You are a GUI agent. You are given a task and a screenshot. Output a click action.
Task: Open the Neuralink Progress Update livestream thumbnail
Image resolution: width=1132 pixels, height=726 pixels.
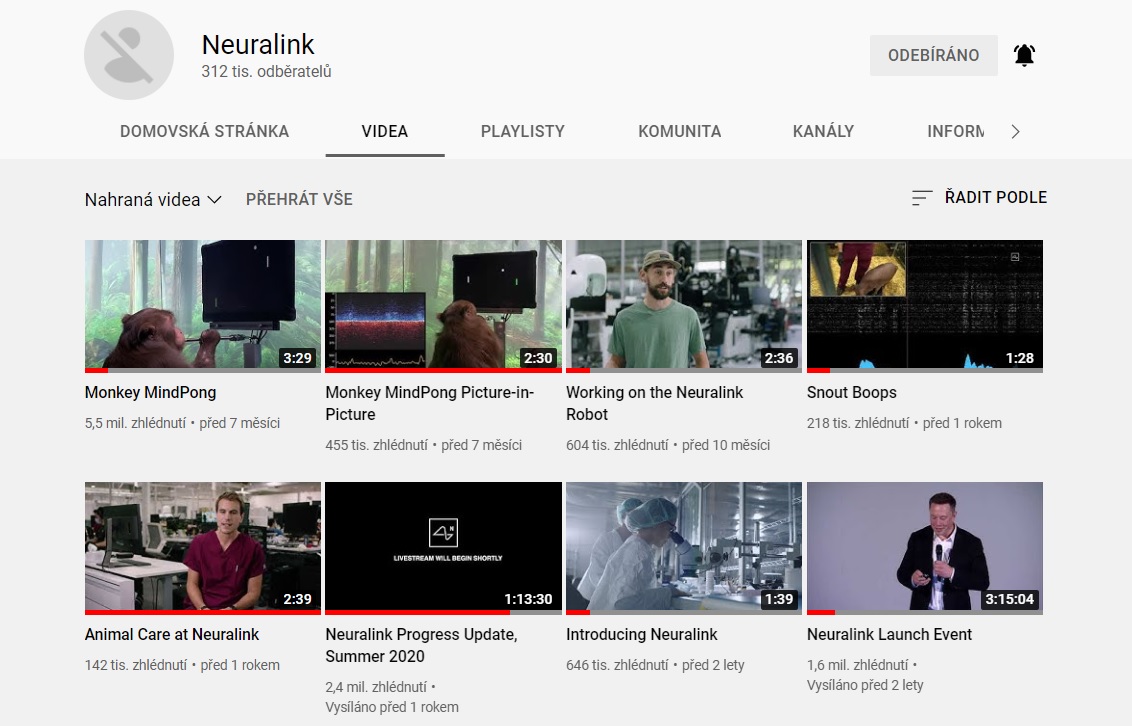point(443,548)
